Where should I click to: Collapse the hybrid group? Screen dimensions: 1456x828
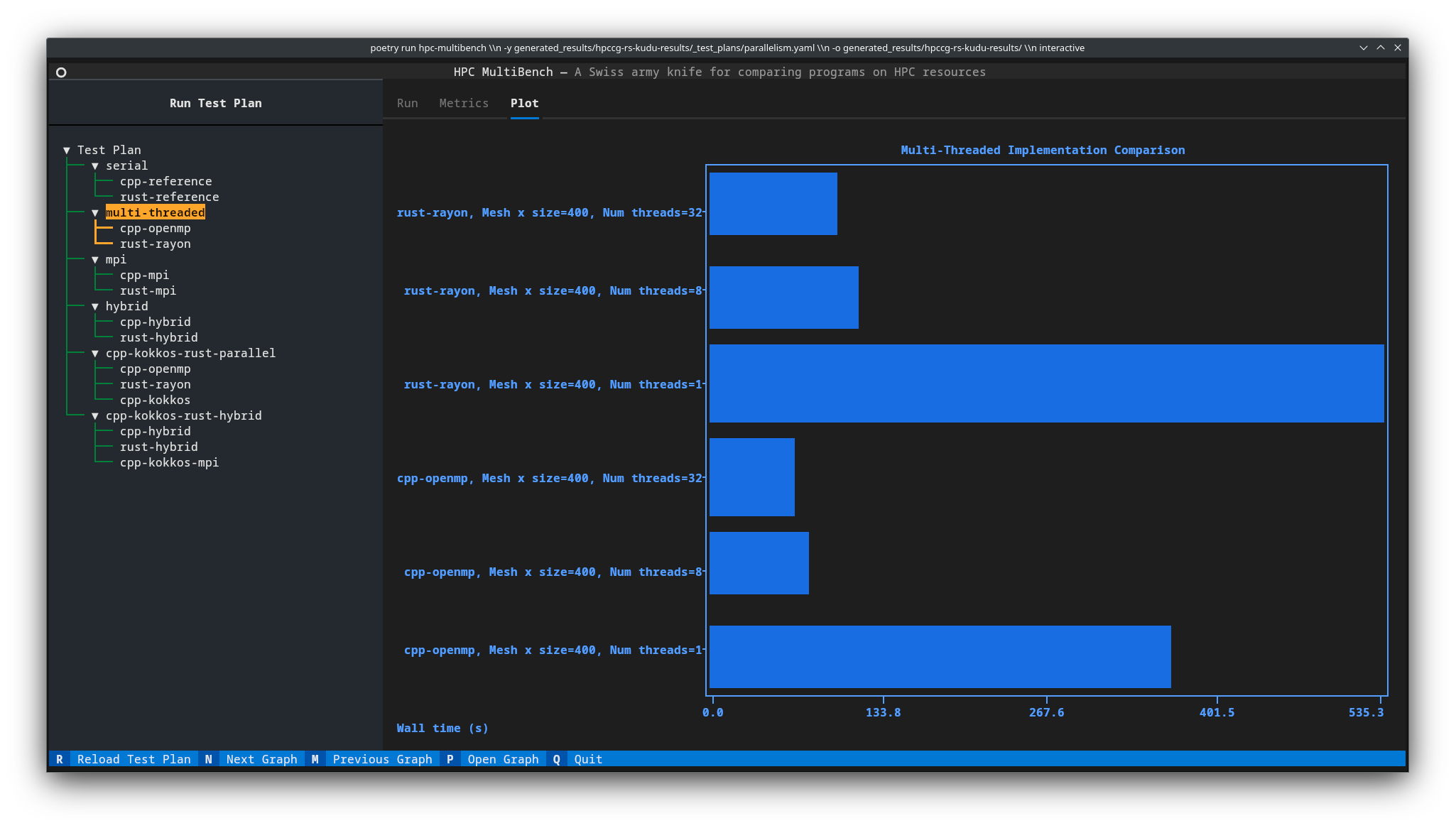click(95, 307)
